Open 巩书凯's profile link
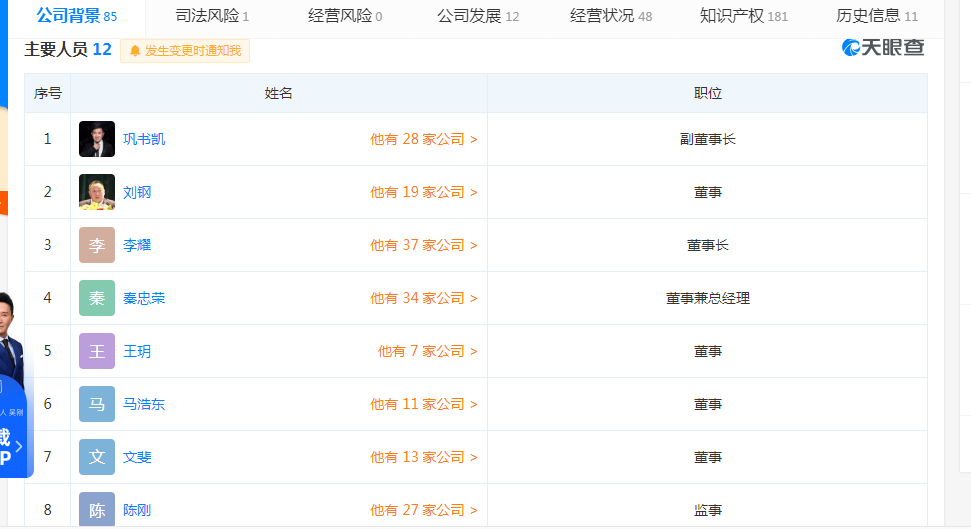 pyautogui.click(x=144, y=139)
